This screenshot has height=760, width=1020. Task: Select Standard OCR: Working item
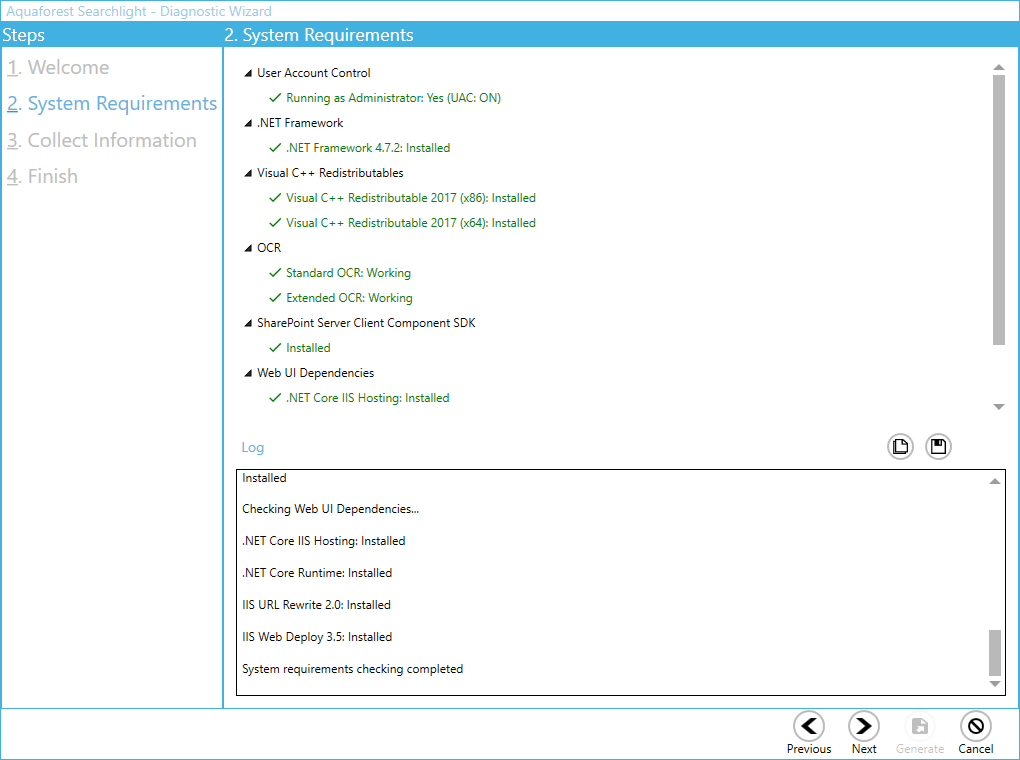(x=347, y=273)
